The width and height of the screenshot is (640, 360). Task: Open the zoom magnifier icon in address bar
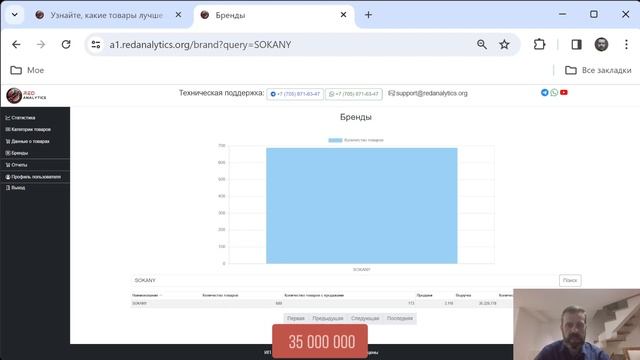[x=482, y=44]
